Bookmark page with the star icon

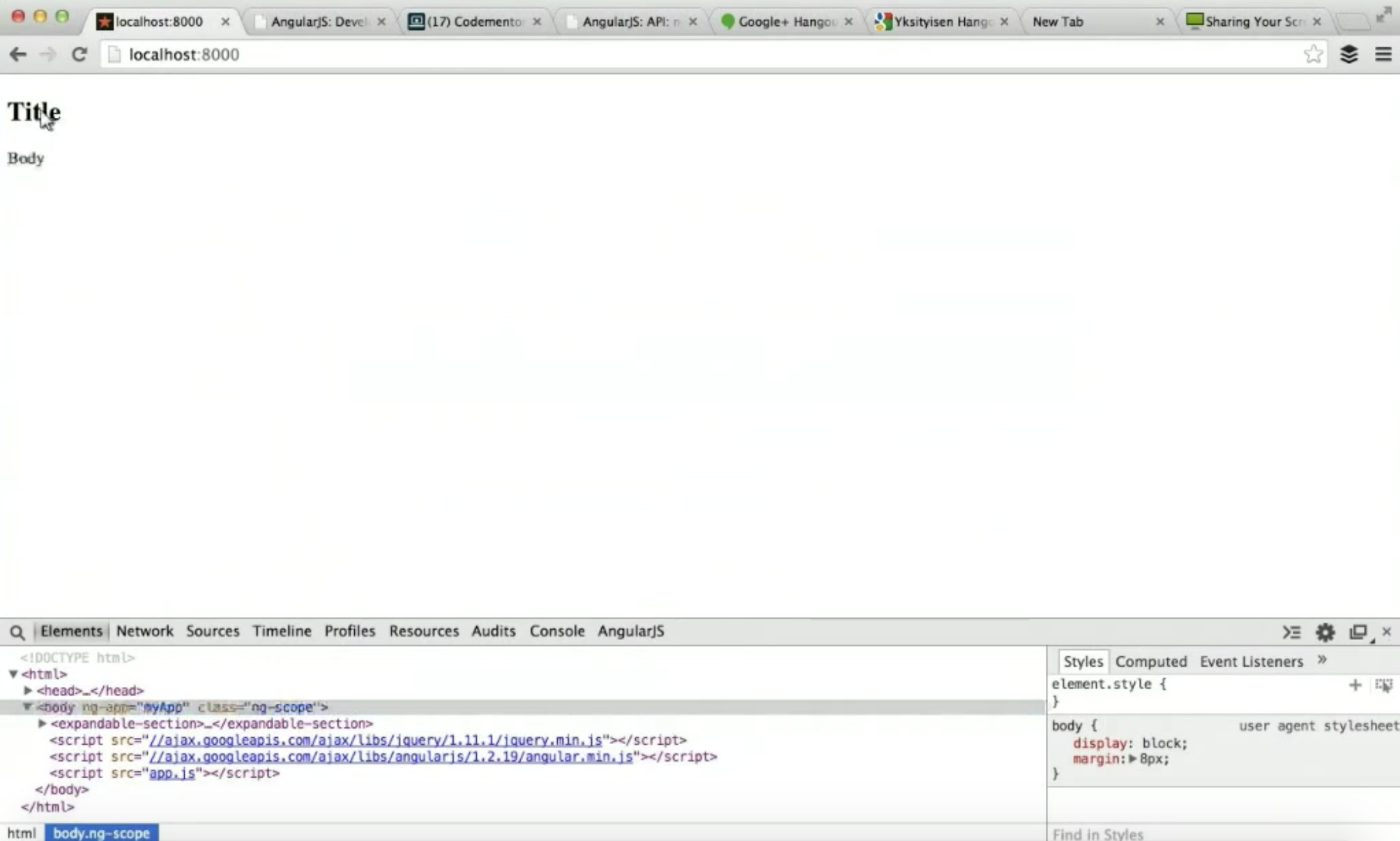(x=1313, y=54)
